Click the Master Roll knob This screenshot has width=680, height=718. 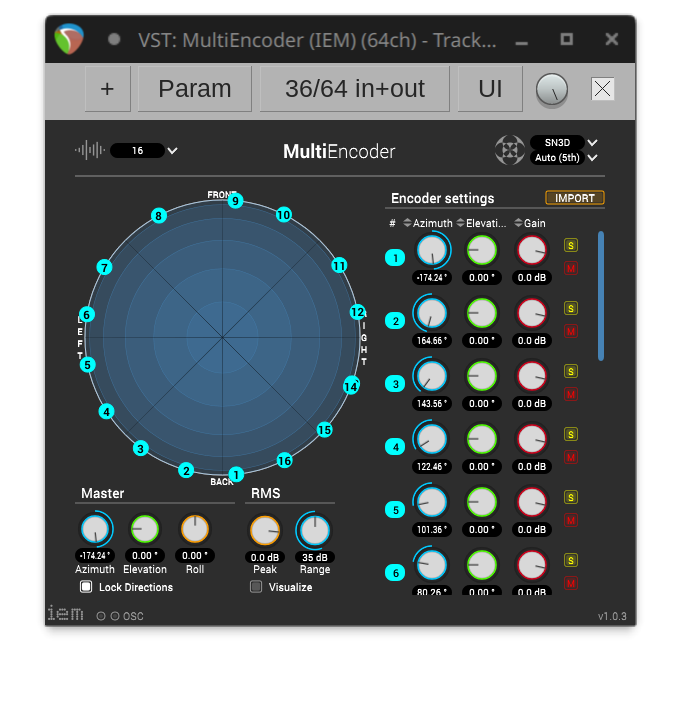195,529
